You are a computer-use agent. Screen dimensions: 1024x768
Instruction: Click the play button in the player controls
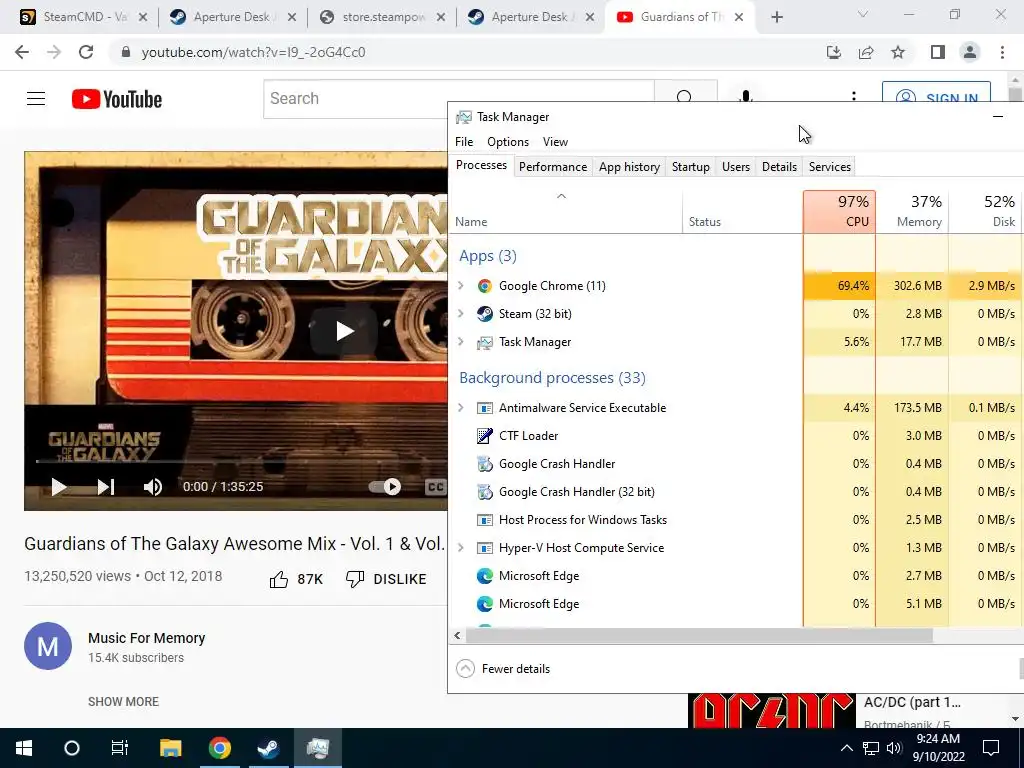click(x=59, y=487)
